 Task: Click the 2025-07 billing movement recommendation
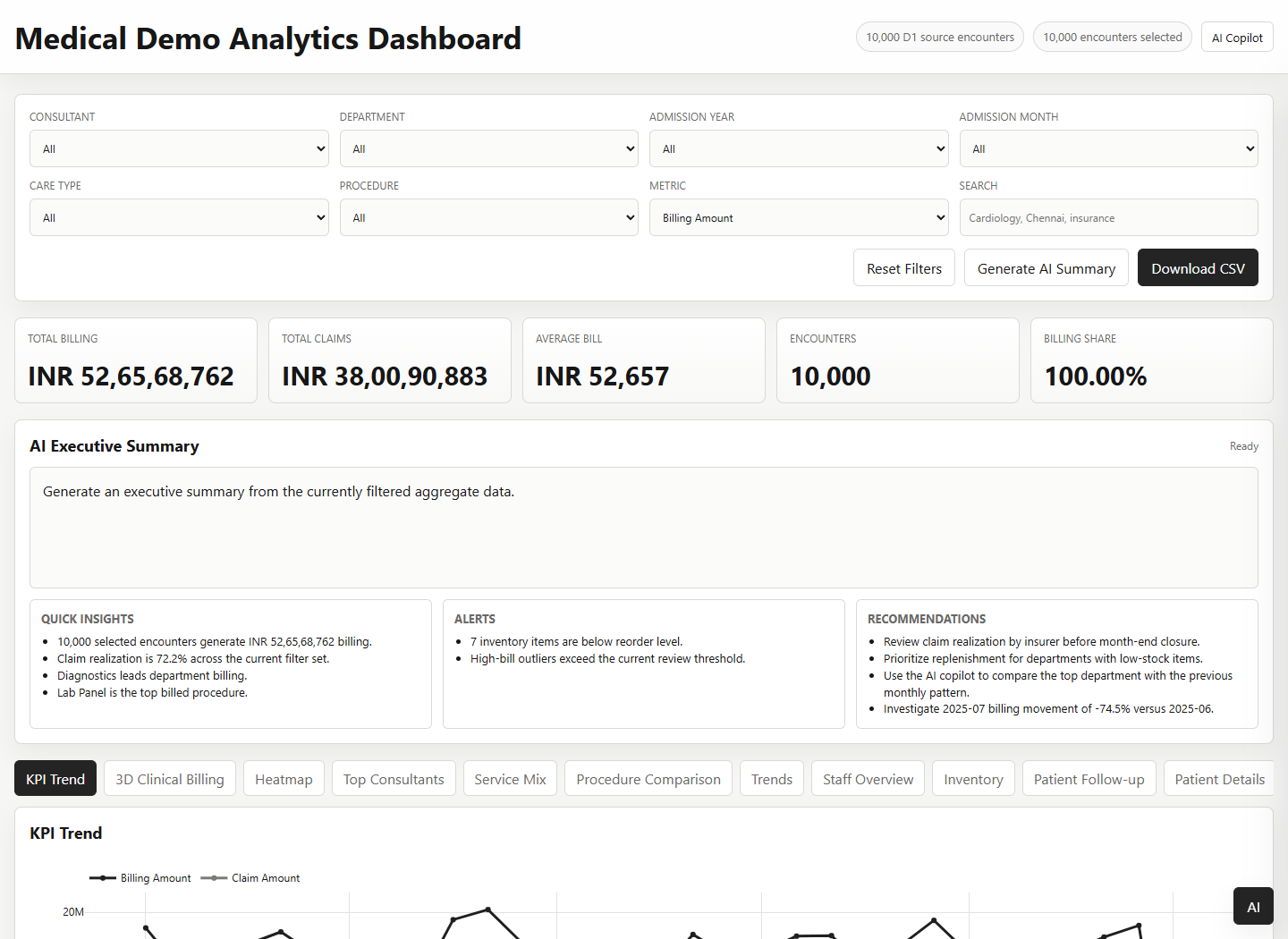click(1048, 708)
